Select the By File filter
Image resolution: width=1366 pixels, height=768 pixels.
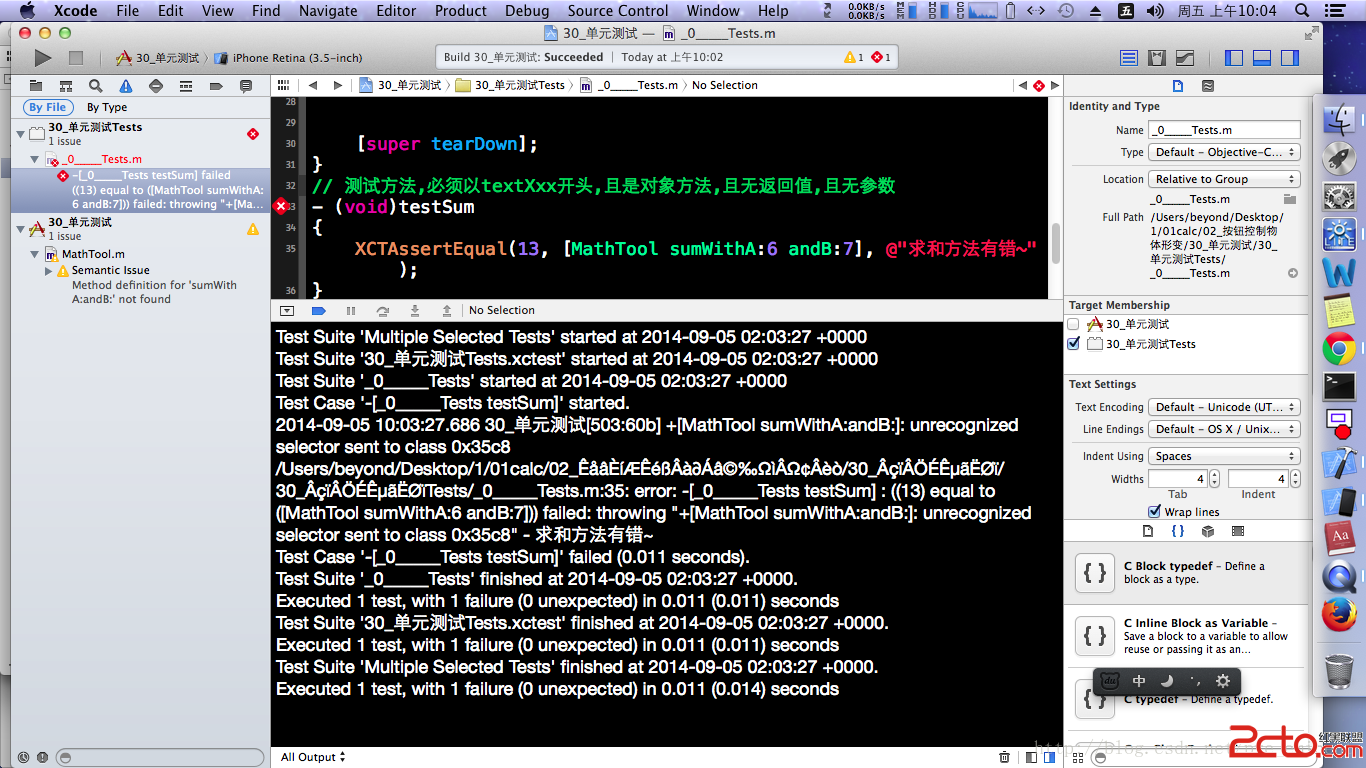48,107
